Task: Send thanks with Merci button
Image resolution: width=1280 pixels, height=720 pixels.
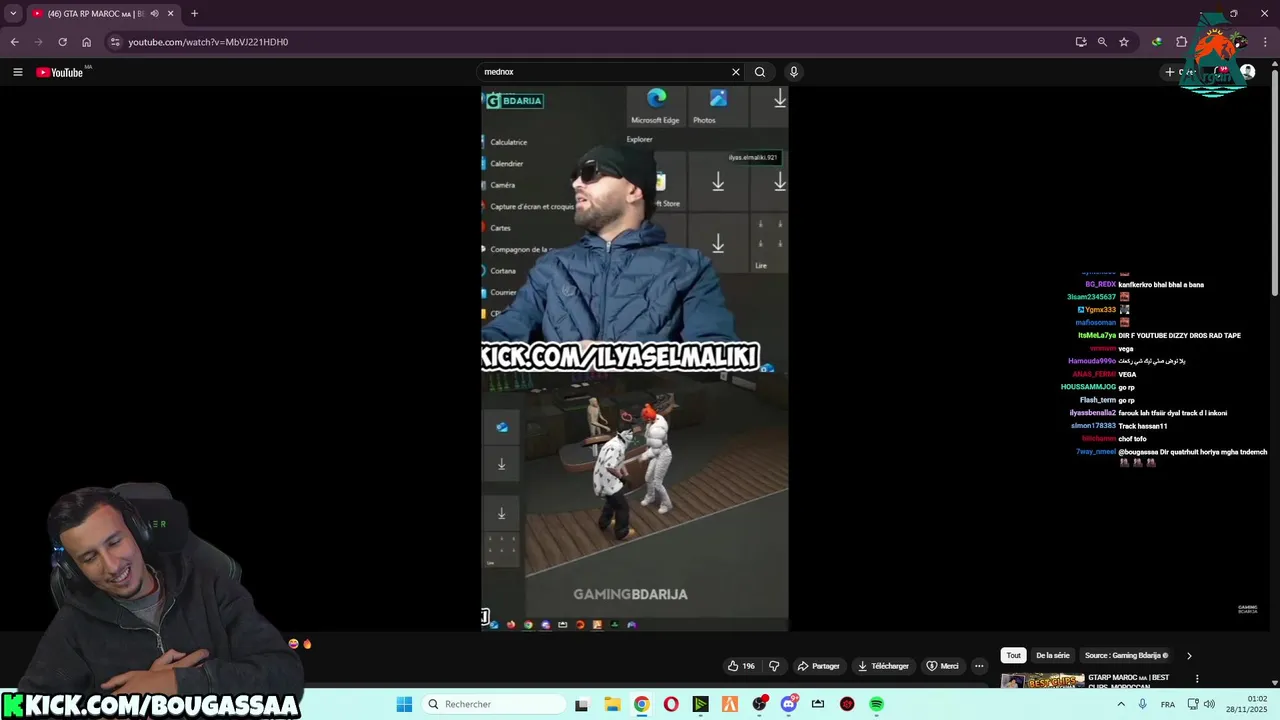Action: coord(942,666)
